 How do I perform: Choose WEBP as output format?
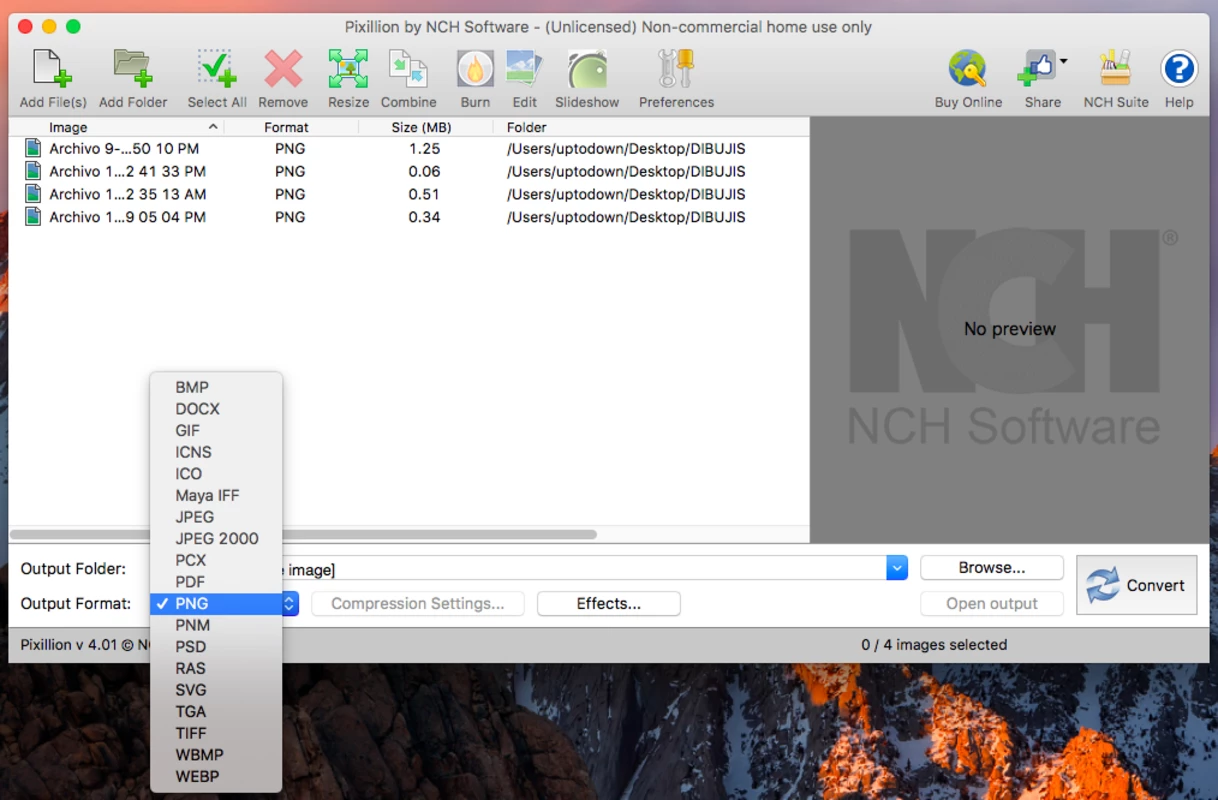point(216,777)
